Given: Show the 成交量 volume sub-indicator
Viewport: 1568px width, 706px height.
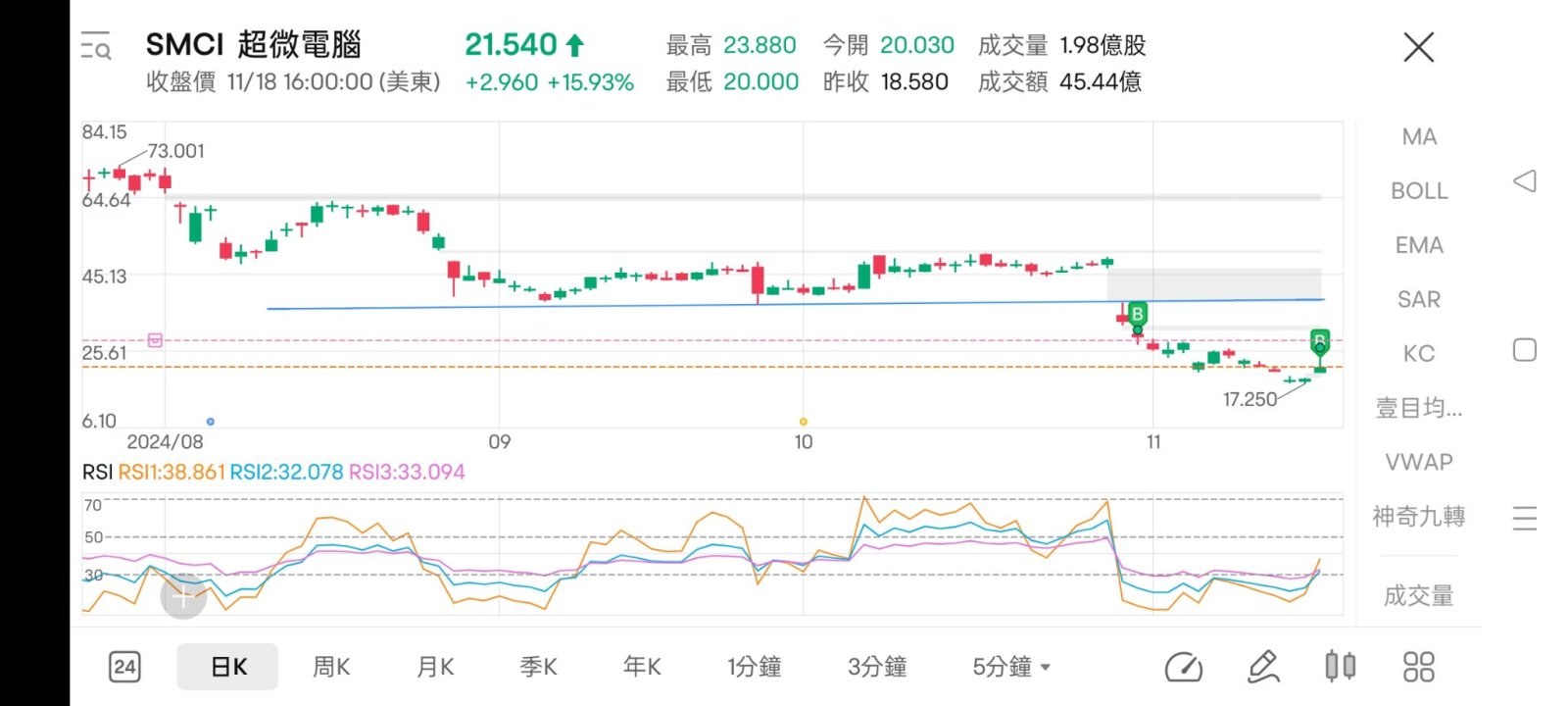Looking at the screenshot, I should [1419, 595].
